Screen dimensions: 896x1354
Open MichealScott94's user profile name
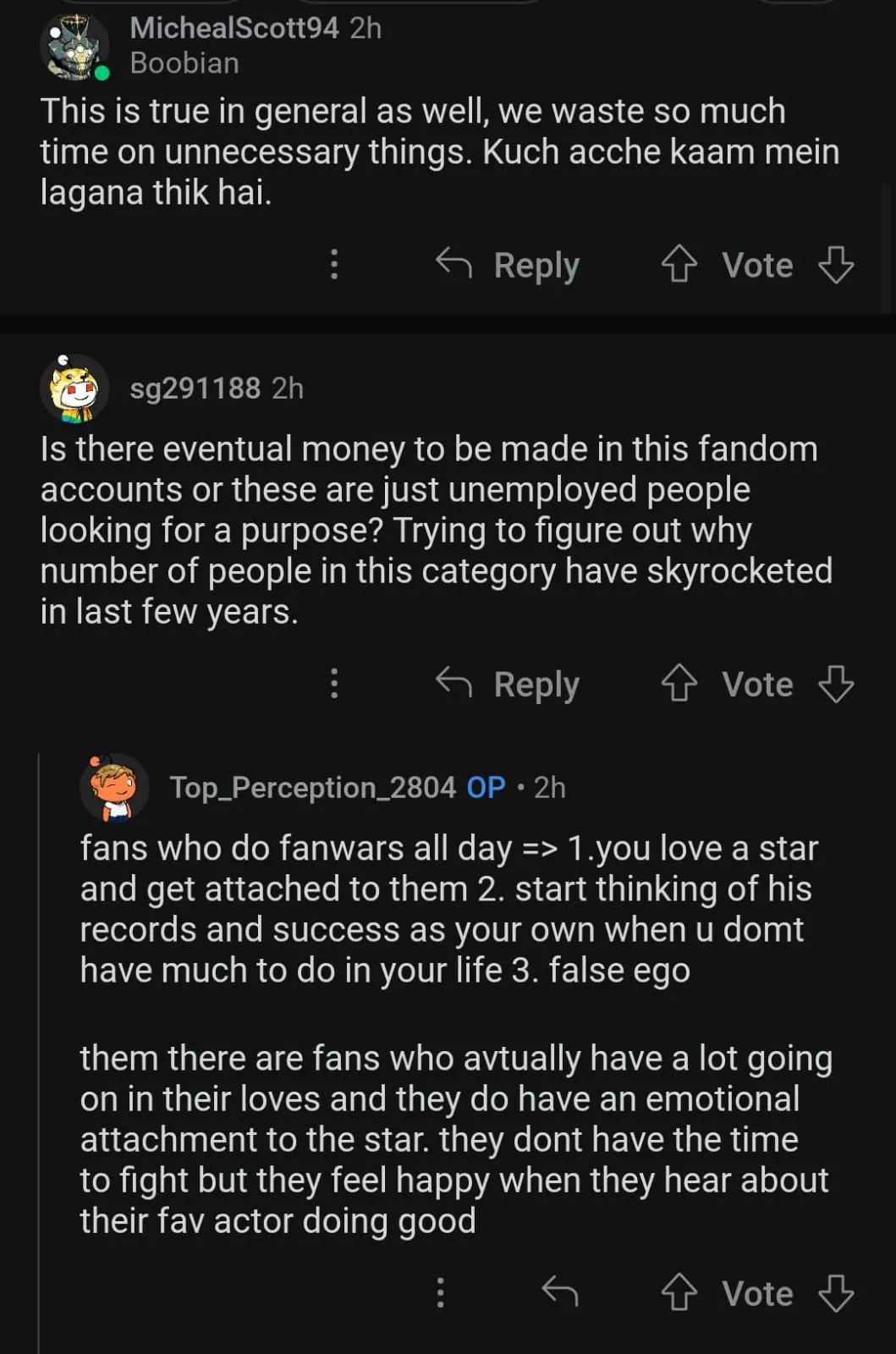coord(234,28)
